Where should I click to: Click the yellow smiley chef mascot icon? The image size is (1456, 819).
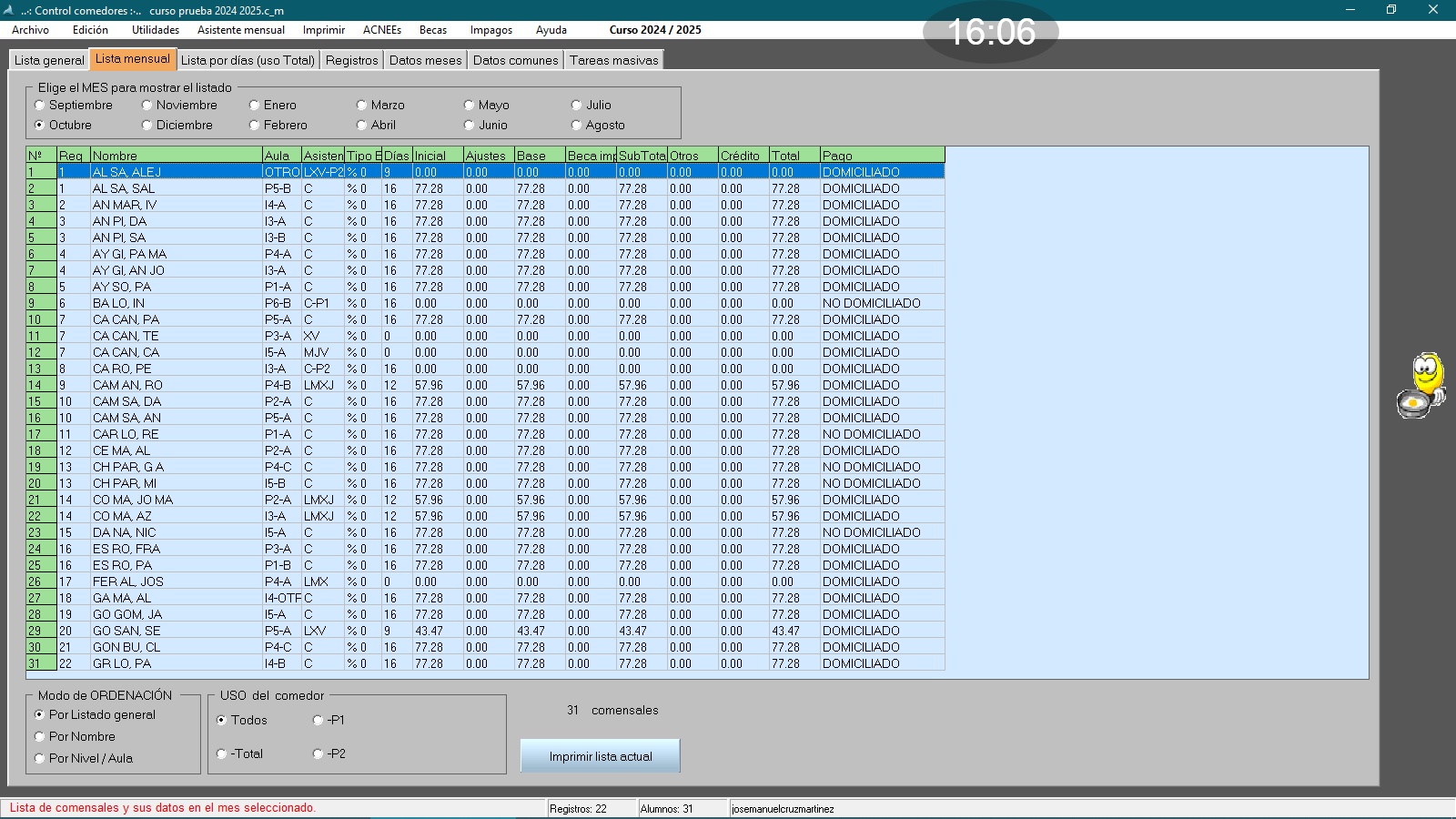point(1422,386)
